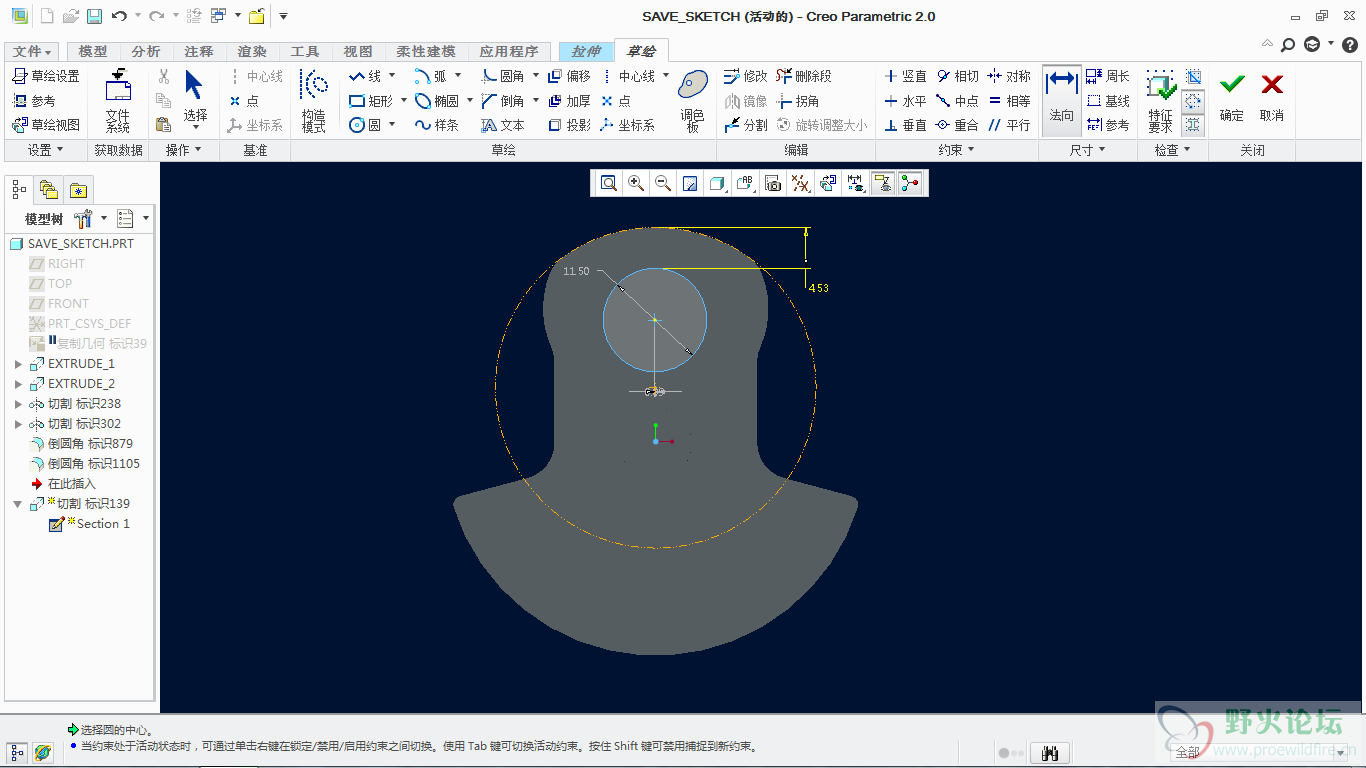Click the 11.50 diameter dimension value

tap(576, 272)
